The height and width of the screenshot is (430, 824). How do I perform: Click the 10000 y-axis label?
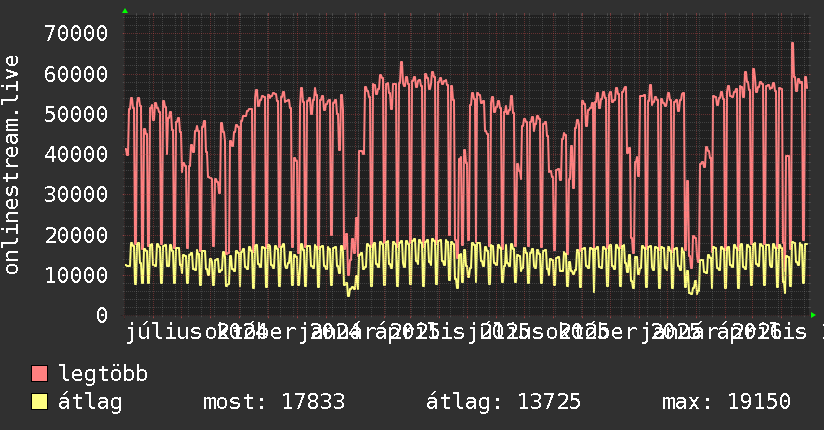coord(76,275)
